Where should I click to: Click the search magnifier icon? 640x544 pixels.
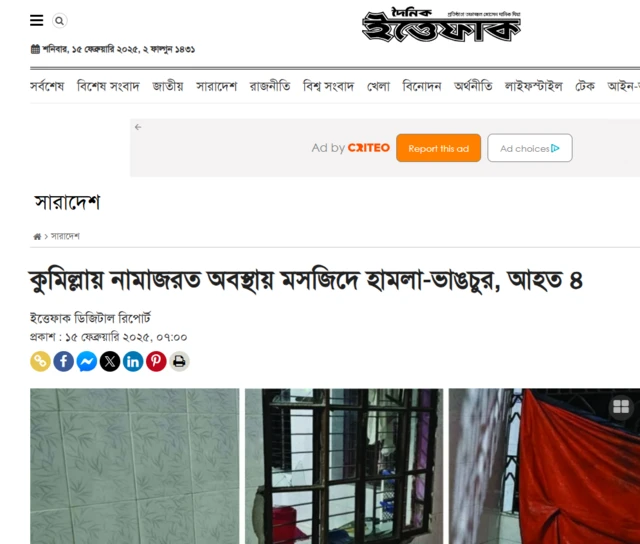click(x=60, y=21)
